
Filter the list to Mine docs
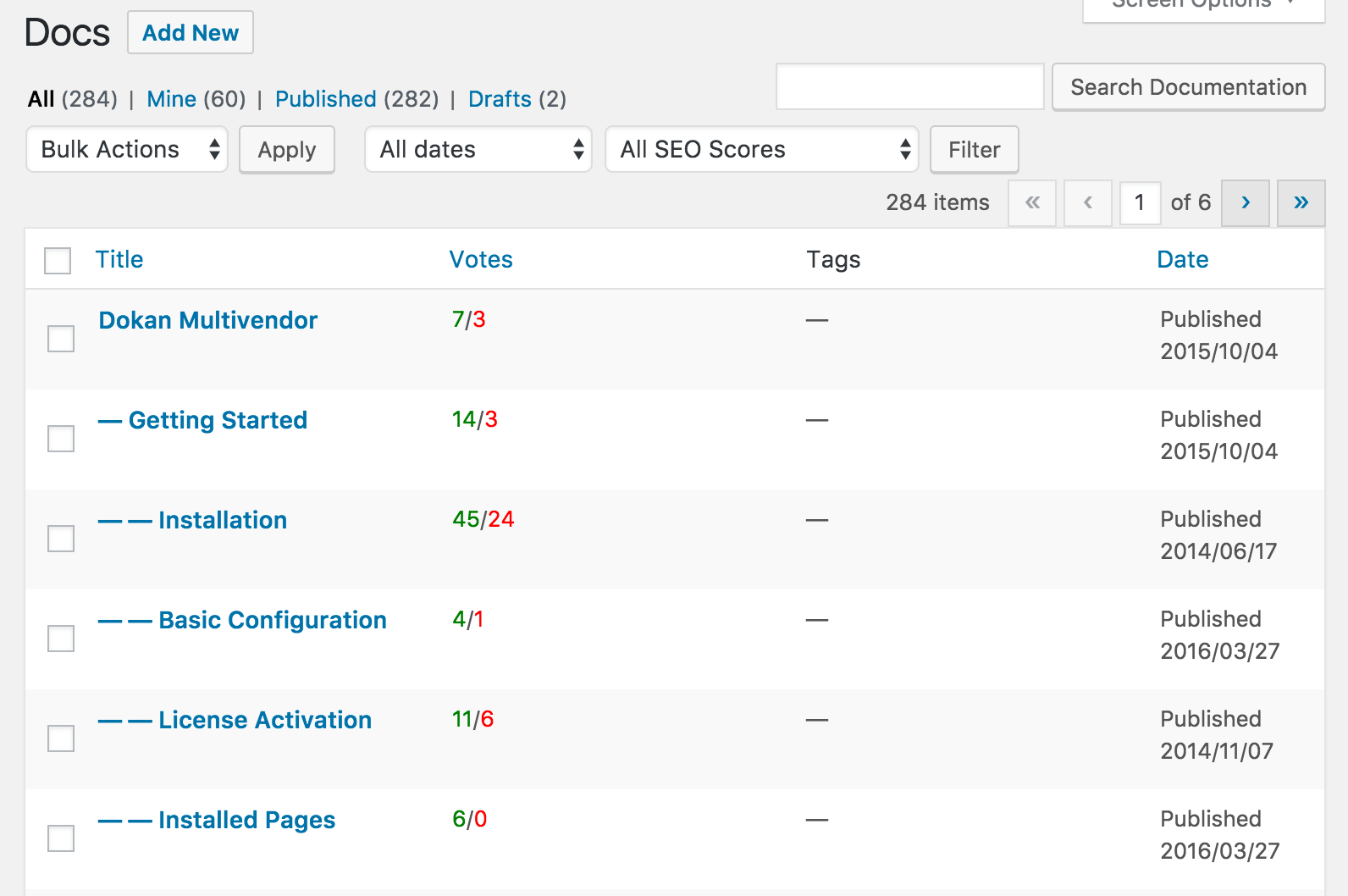(171, 99)
